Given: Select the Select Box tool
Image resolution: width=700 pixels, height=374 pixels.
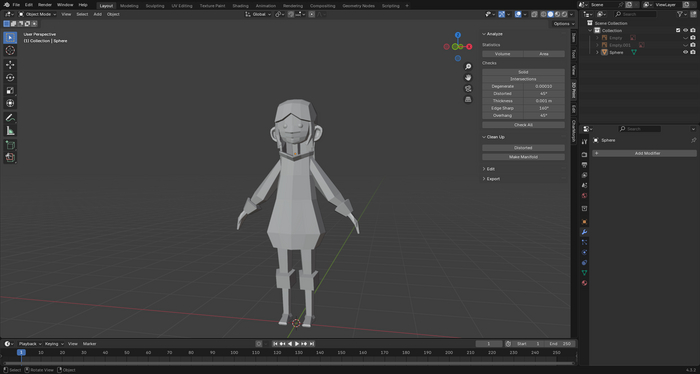Looking at the screenshot, I should click(10, 37).
